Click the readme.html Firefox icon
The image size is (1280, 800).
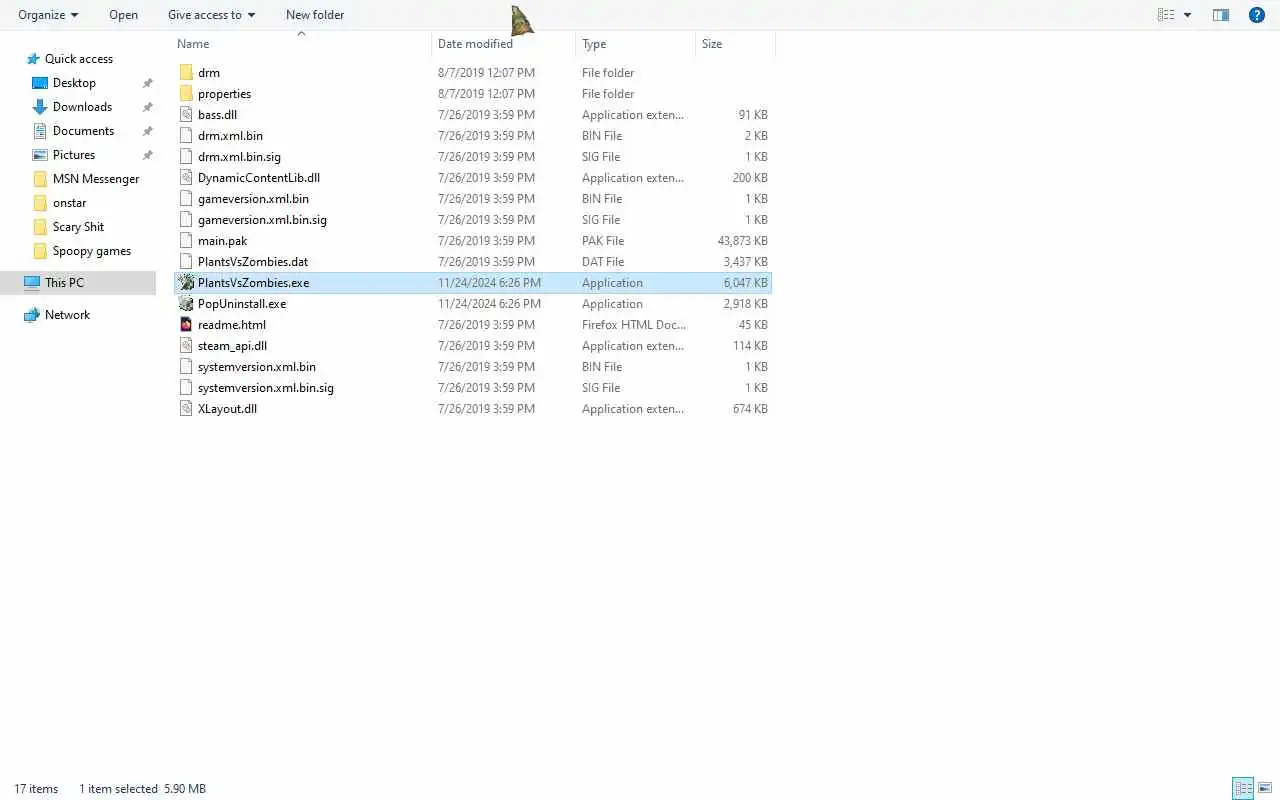click(186, 325)
